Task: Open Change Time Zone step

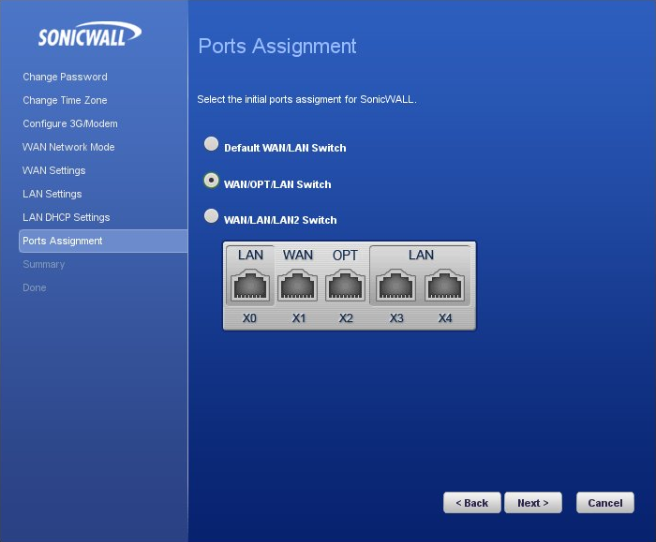Action: (x=65, y=100)
